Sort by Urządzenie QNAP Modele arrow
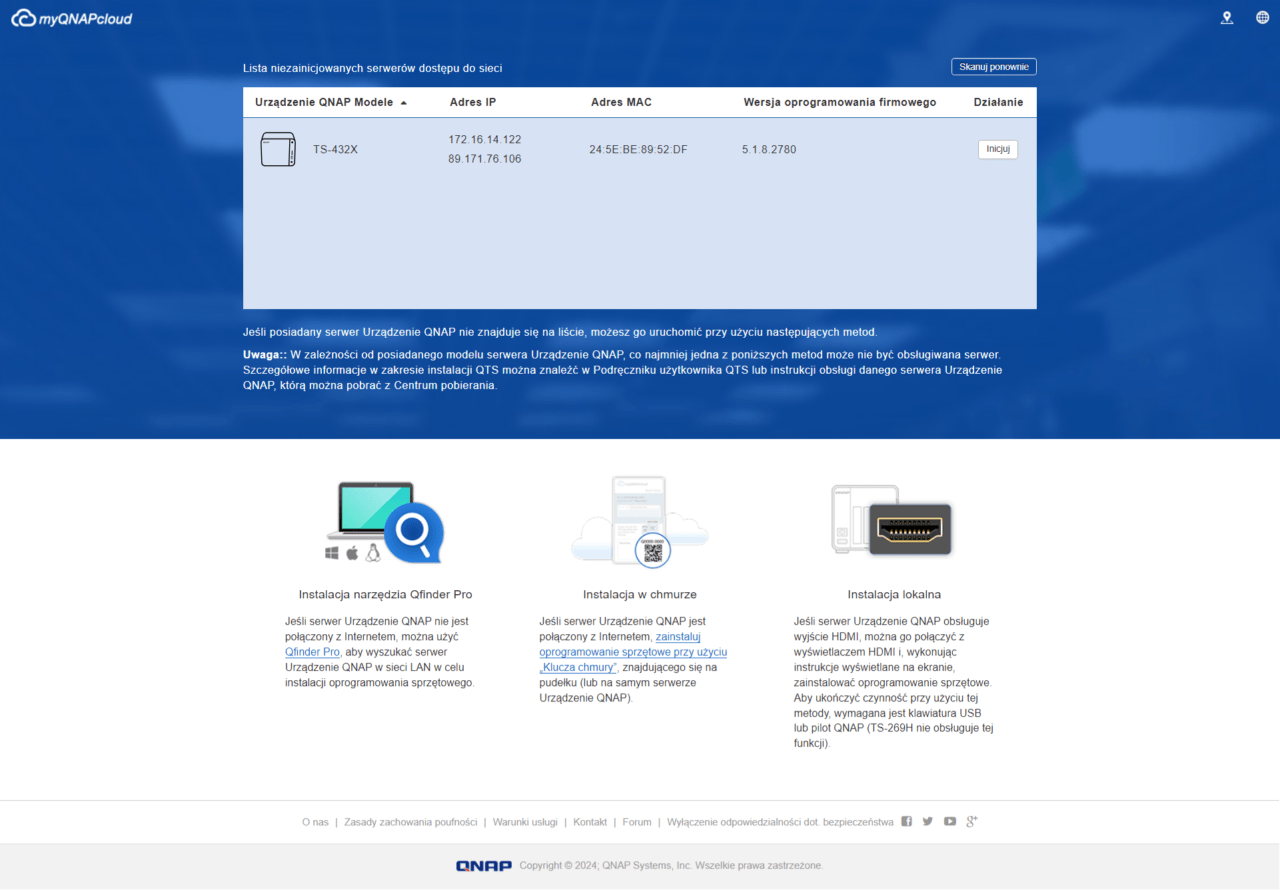Image resolution: width=1280 pixels, height=890 pixels. [x=404, y=103]
